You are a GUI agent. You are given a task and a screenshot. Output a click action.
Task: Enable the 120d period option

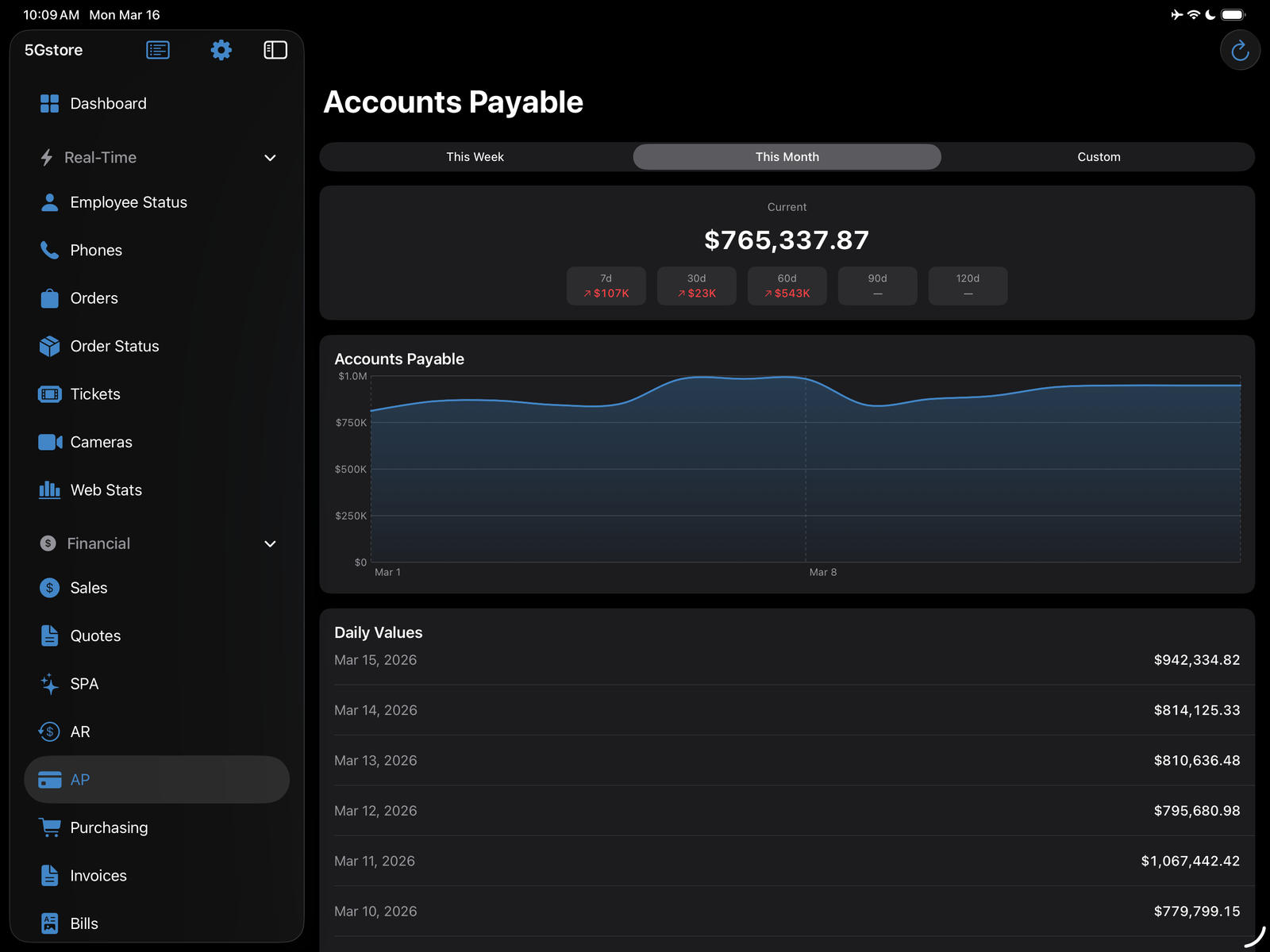click(x=968, y=286)
